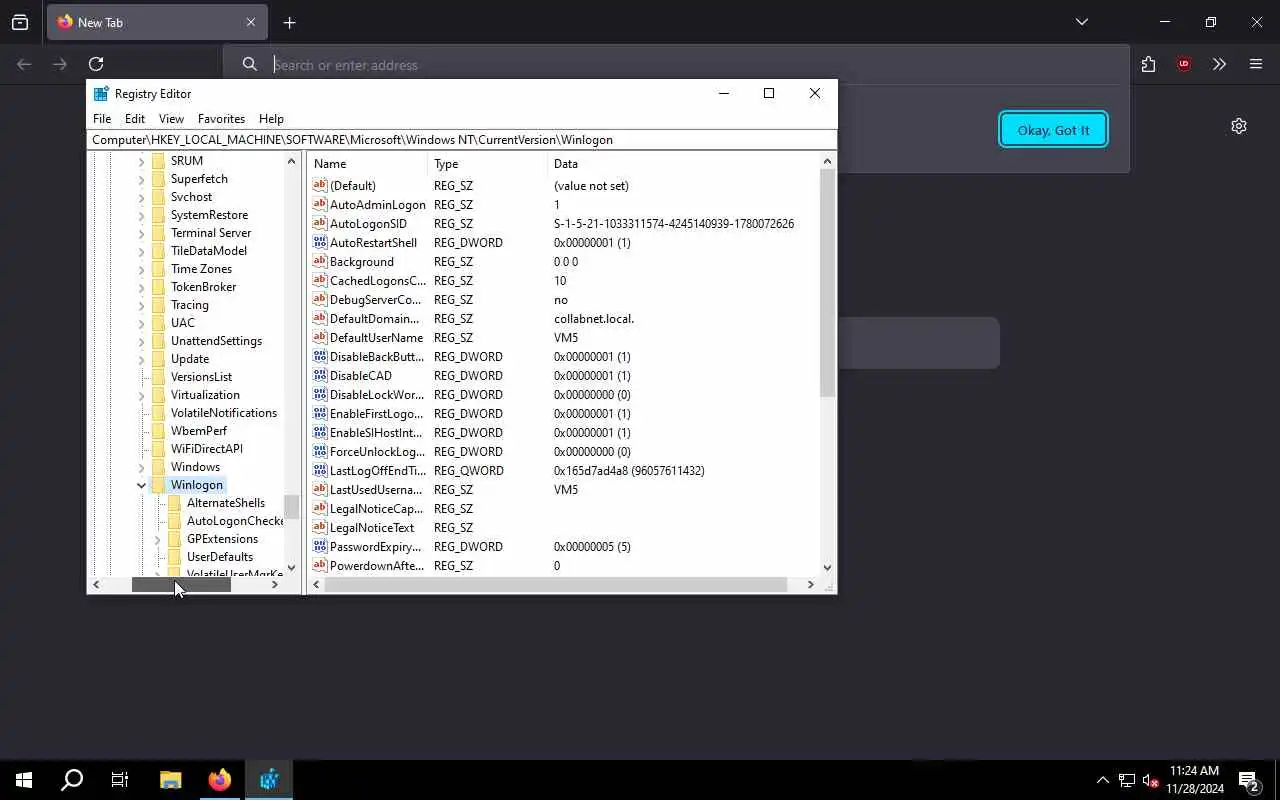Click the LastLogOffEndTi QWORD value icon
1280x800 pixels.
point(320,470)
